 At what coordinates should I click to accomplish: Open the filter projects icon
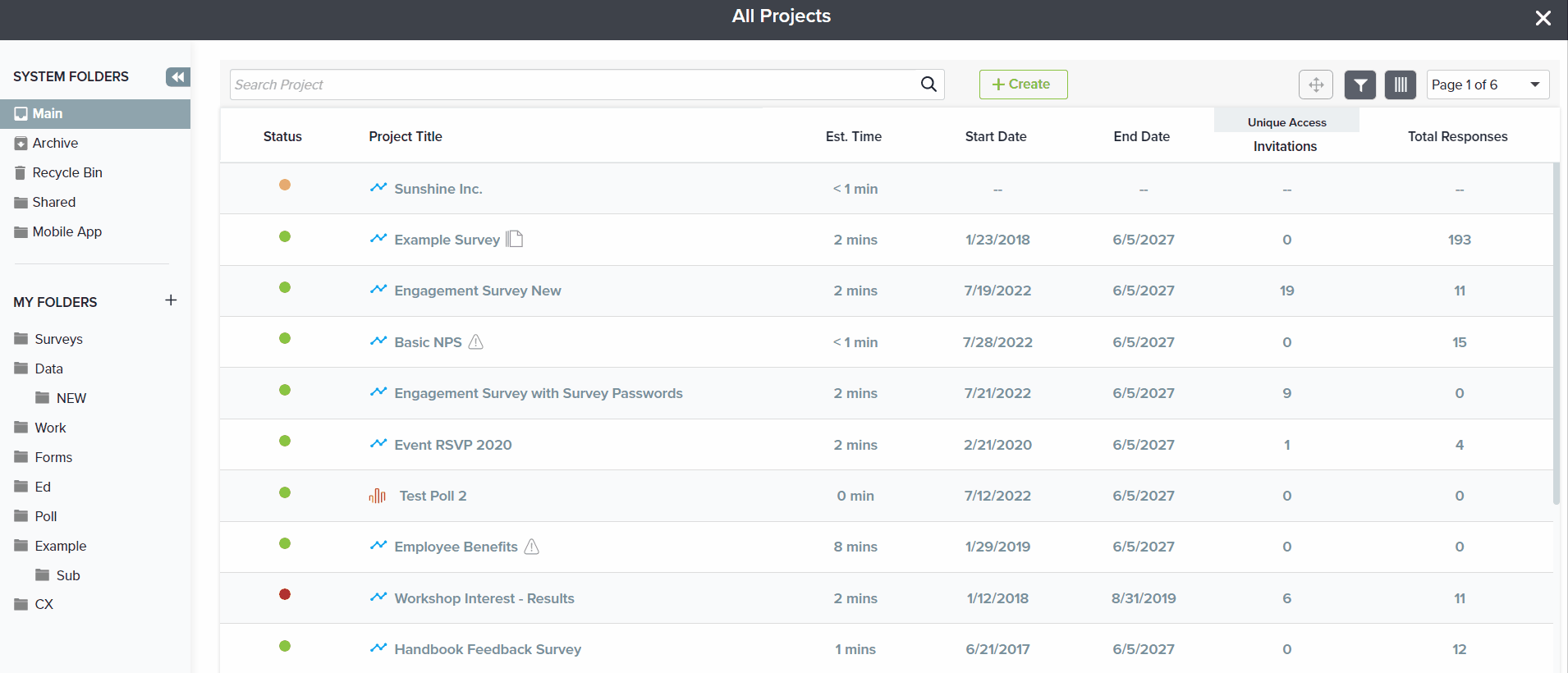1359,85
